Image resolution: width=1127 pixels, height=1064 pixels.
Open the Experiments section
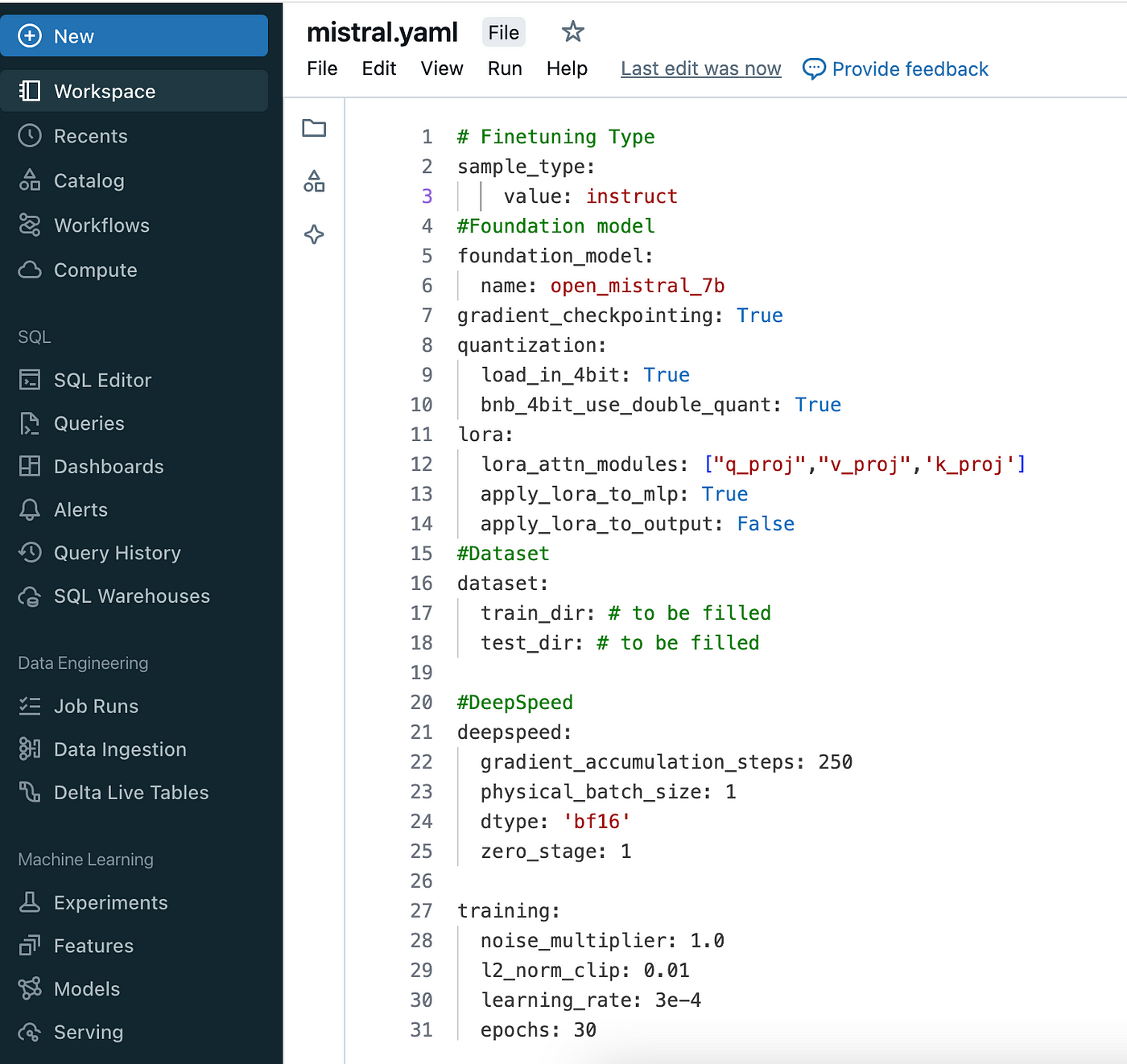pyautogui.click(x=110, y=903)
